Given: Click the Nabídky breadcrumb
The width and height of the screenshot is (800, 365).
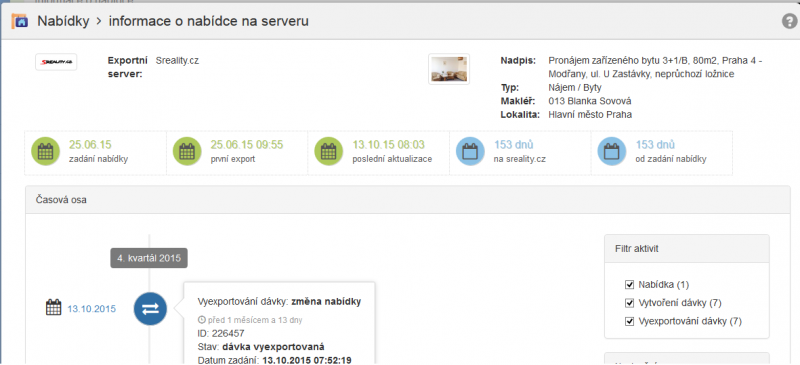Looking at the screenshot, I should click(63, 21).
